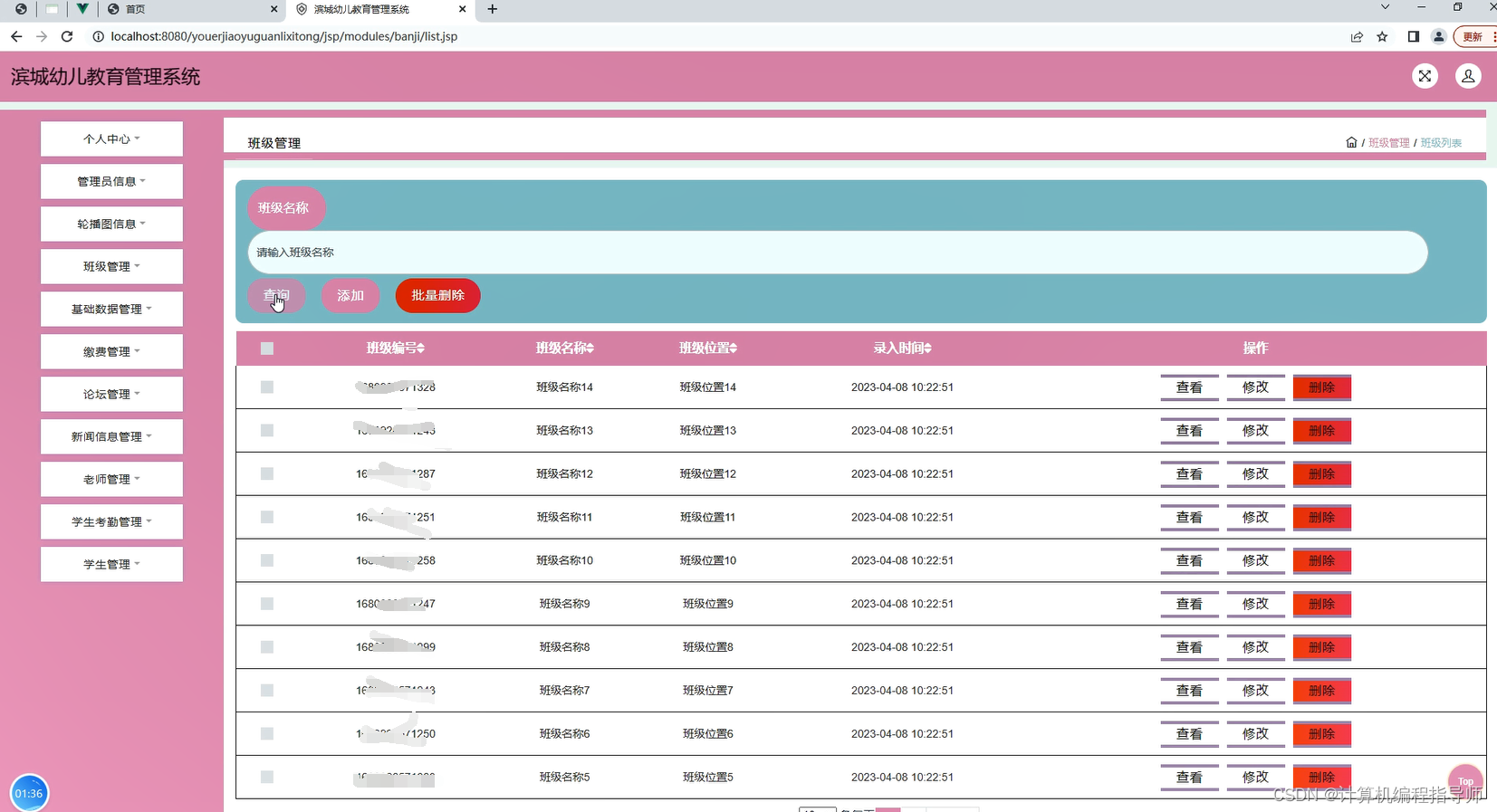Image resolution: width=1497 pixels, height=812 pixels.
Task: Click the 查询 search button
Action: point(276,295)
